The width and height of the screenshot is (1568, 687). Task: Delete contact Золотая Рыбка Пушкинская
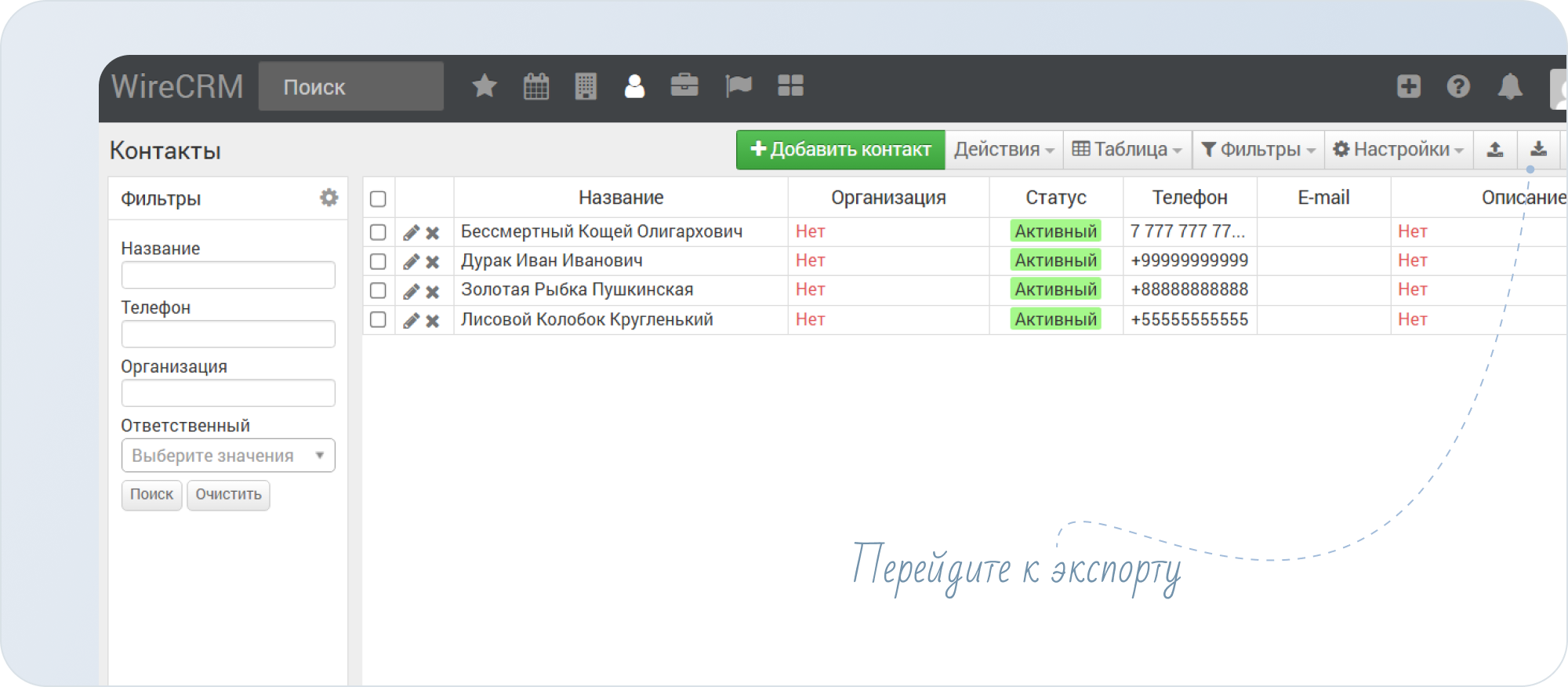[433, 292]
